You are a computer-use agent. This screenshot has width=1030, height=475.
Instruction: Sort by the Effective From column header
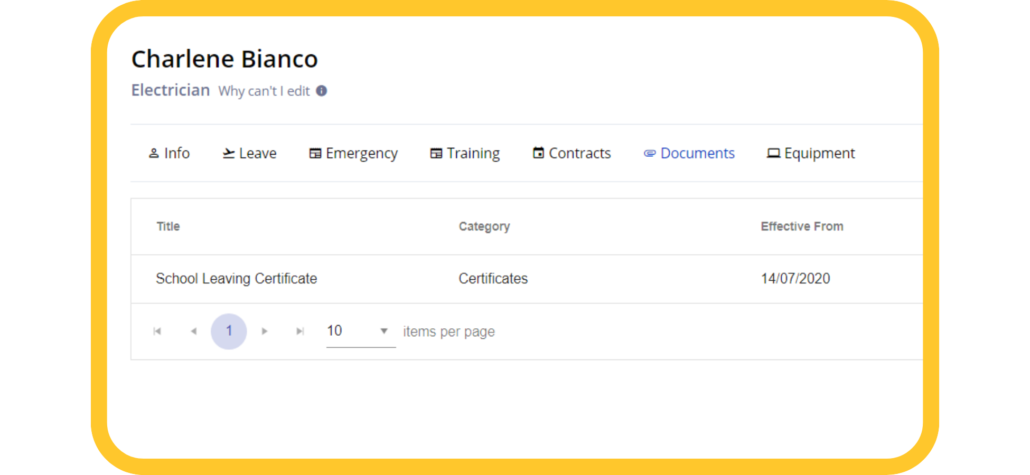click(802, 227)
